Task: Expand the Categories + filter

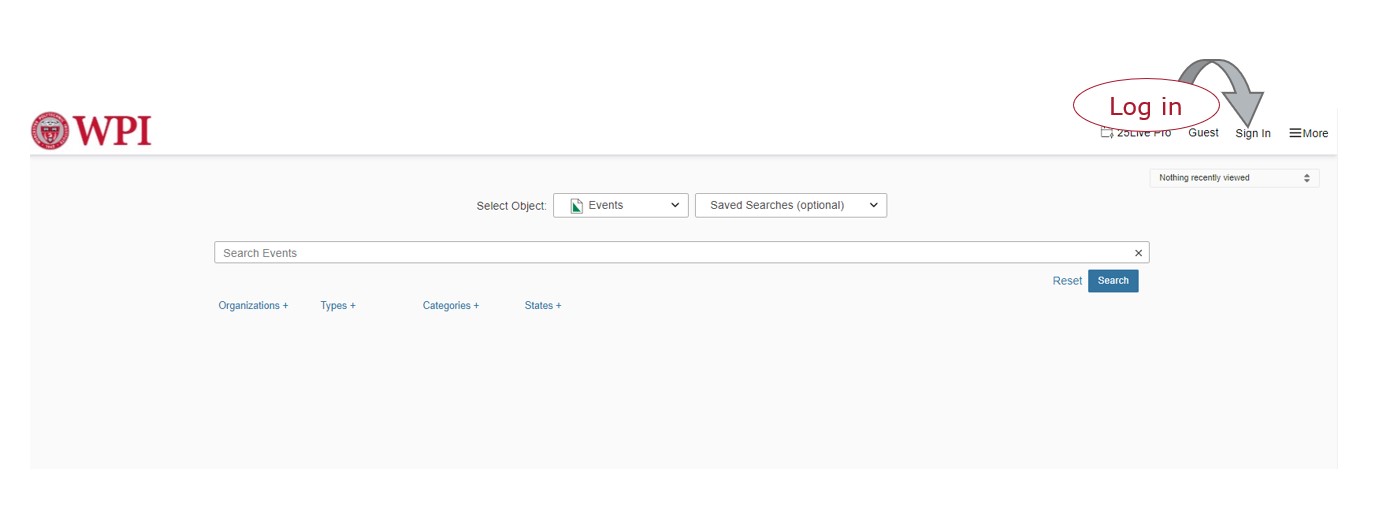Action: pyautogui.click(x=450, y=305)
